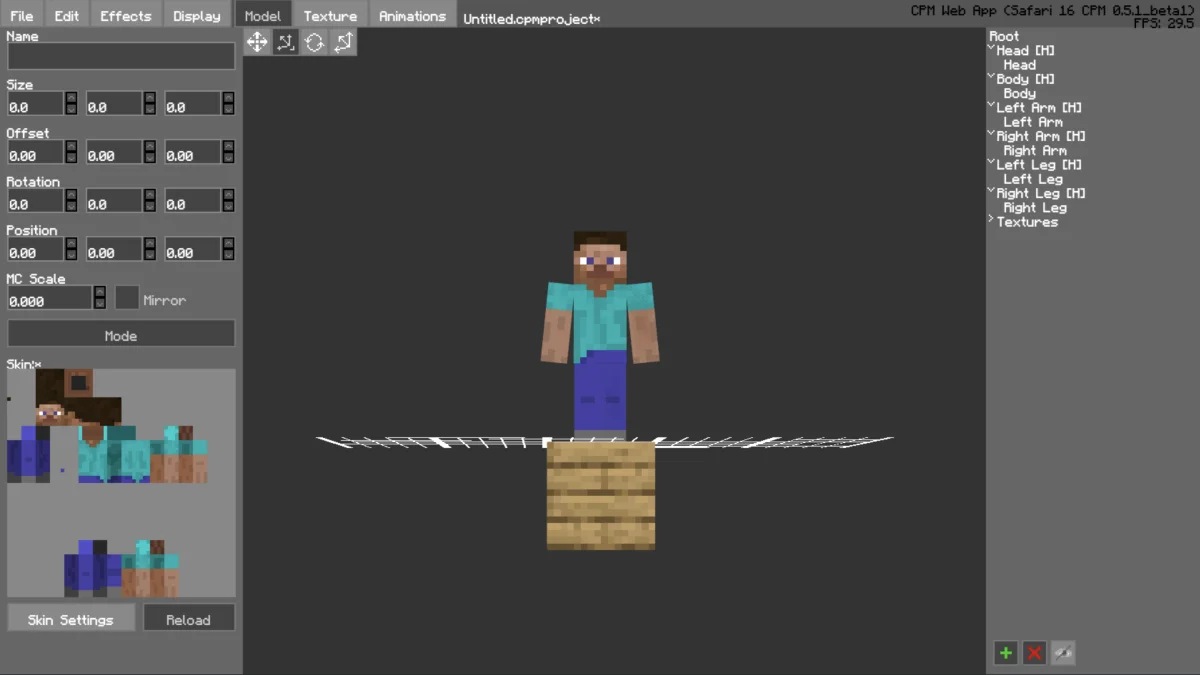Screen dimensions: 1200x675
Task: Click the down arrow on Position Z
Action: pyautogui.click(x=229, y=255)
